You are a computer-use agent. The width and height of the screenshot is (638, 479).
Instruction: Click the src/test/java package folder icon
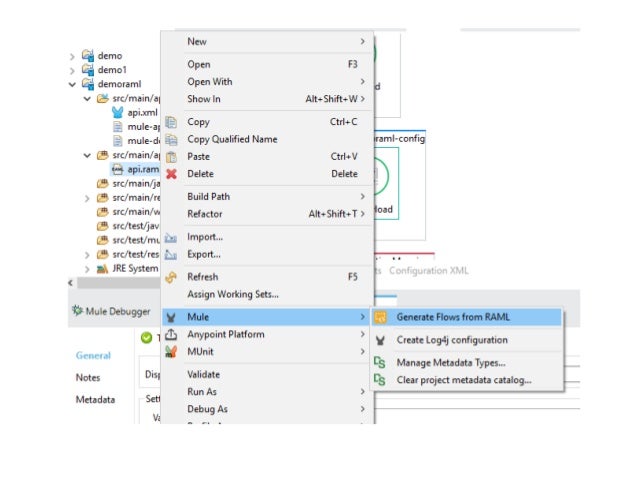[x=102, y=226]
